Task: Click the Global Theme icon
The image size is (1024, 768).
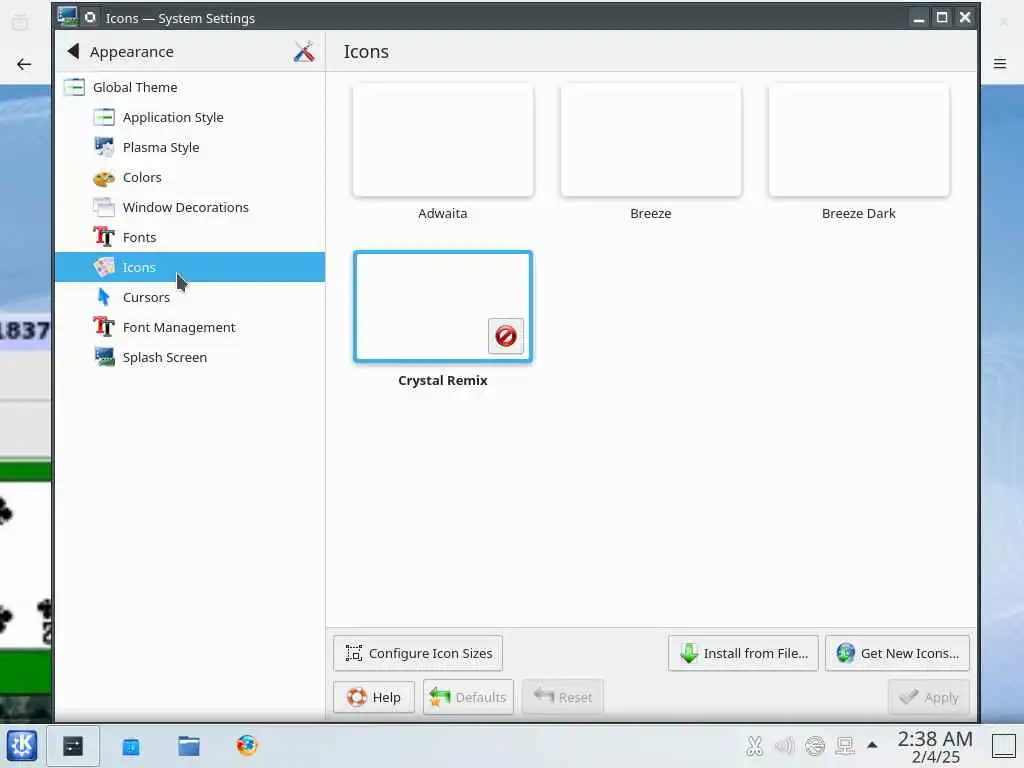Action: [74, 87]
